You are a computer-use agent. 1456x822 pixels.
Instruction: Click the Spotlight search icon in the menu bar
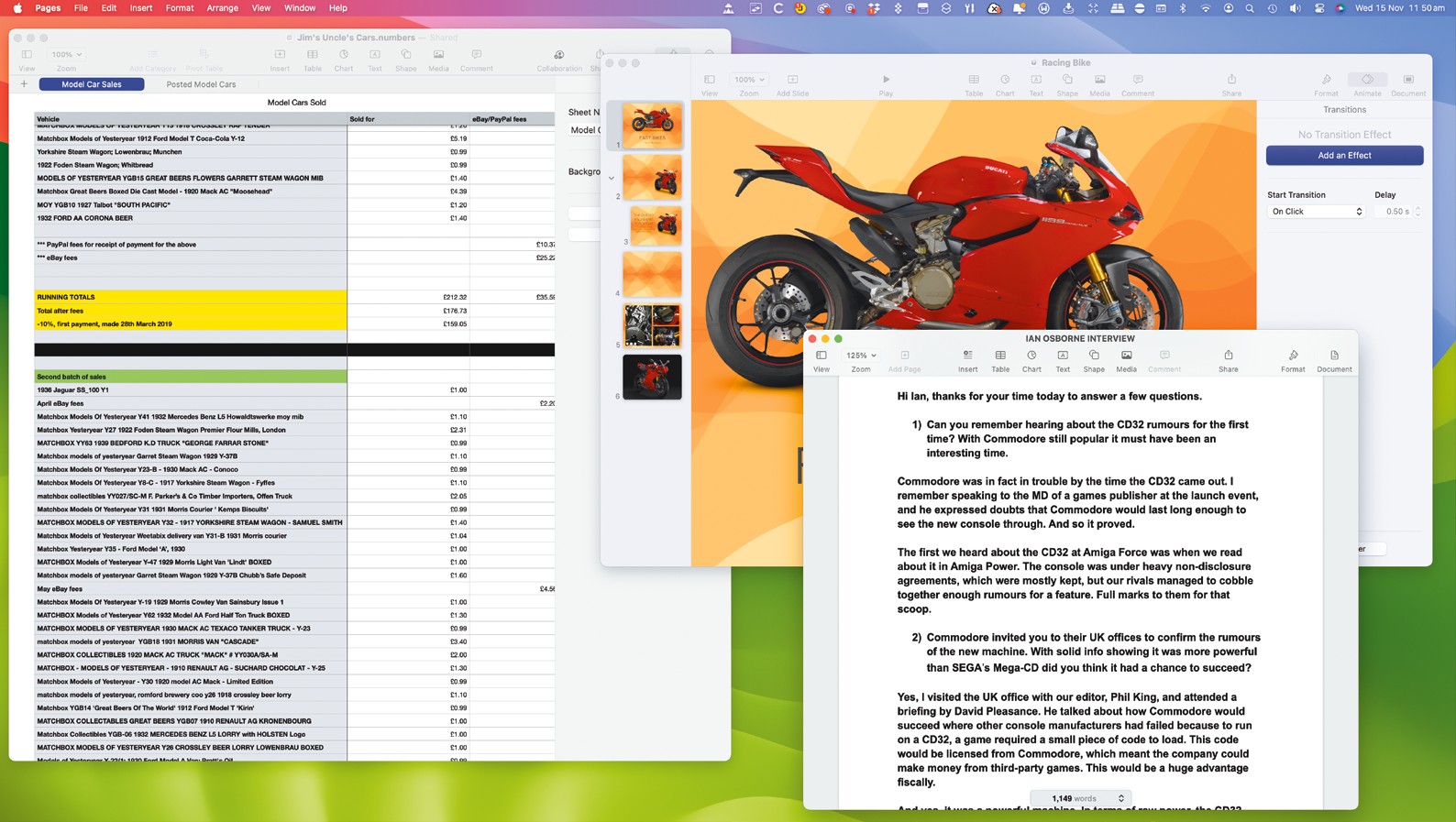click(1250, 8)
